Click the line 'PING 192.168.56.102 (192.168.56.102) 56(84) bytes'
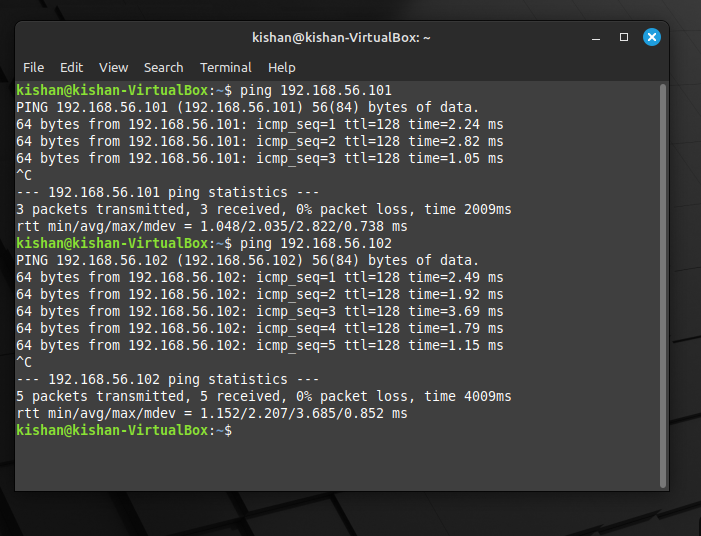The image size is (701, 536). click(247, 260)
